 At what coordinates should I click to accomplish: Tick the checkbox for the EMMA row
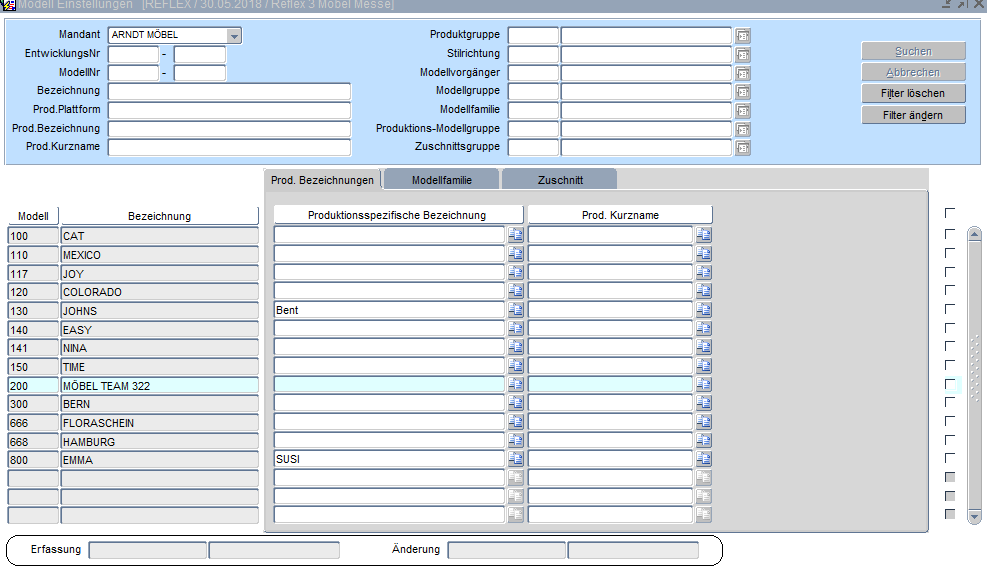[950, 458]
